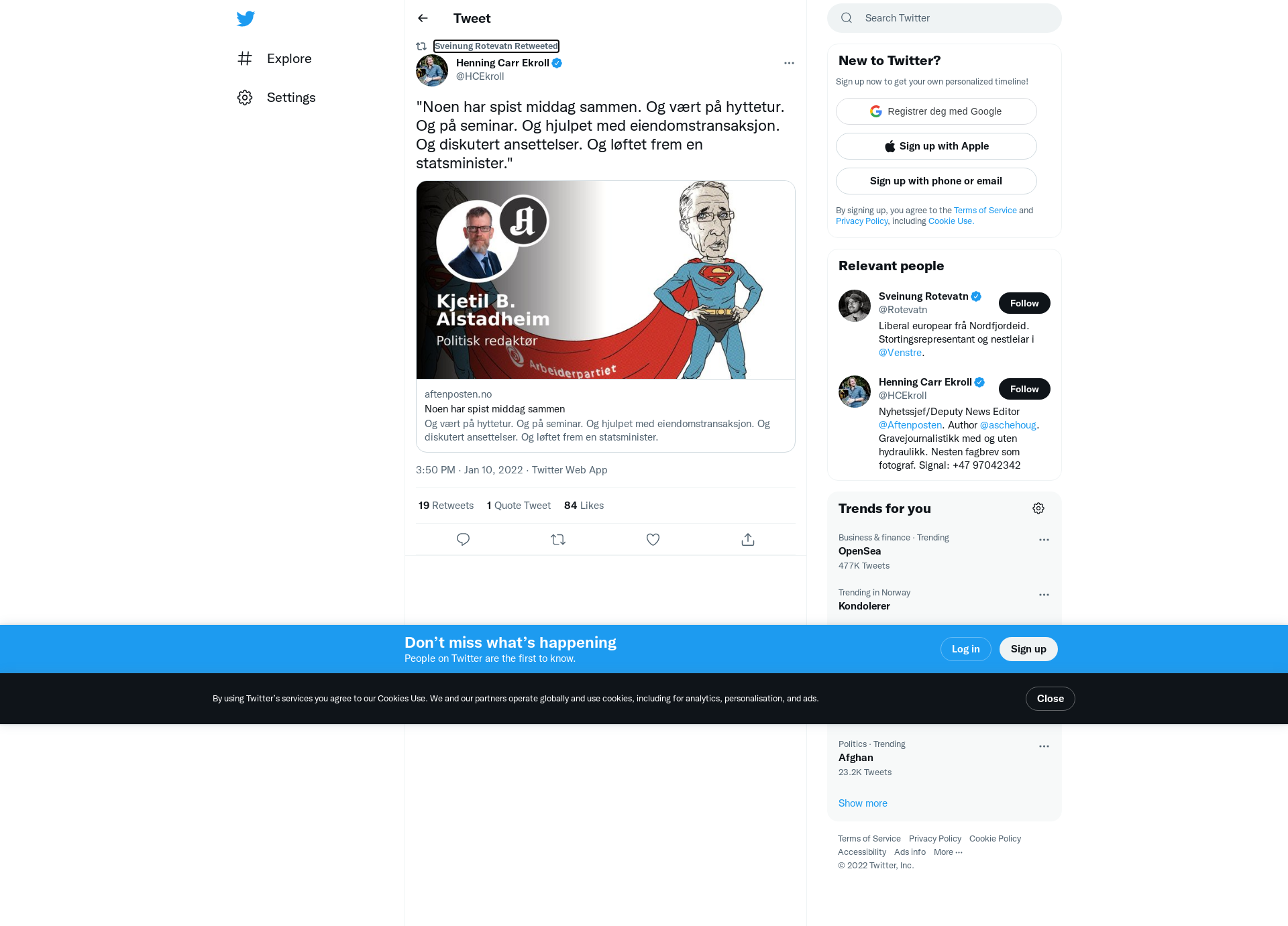This screenshot has width=1288, height=926.
Task: Open the share tweet icon
Action: 748,539
